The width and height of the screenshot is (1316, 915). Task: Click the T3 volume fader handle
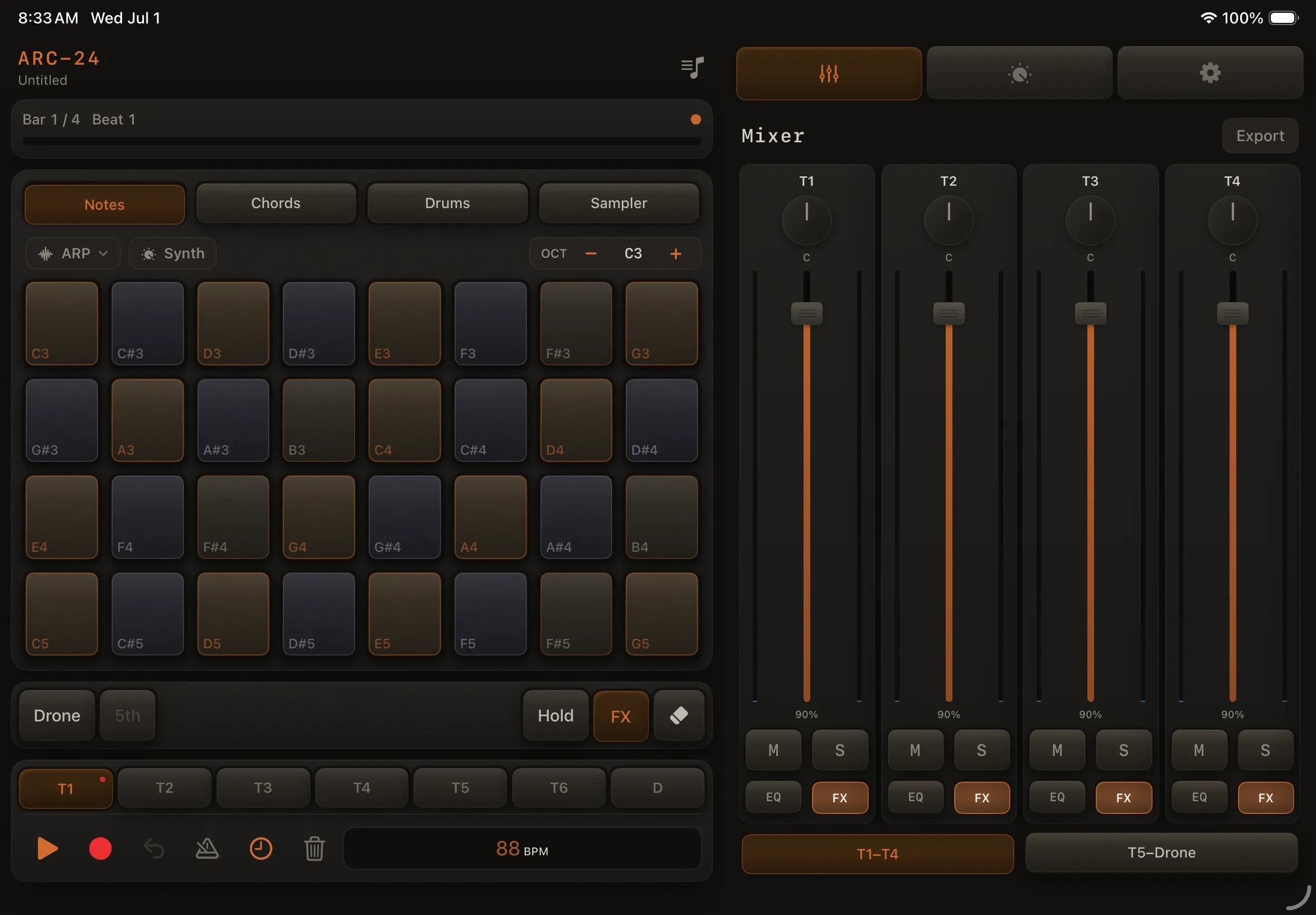(x=1090, y=314)
